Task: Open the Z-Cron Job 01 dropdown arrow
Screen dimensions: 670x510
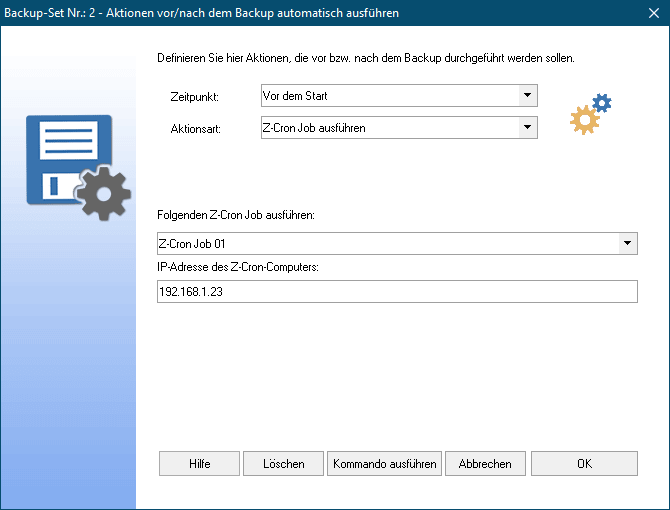Action: [627, 243]
